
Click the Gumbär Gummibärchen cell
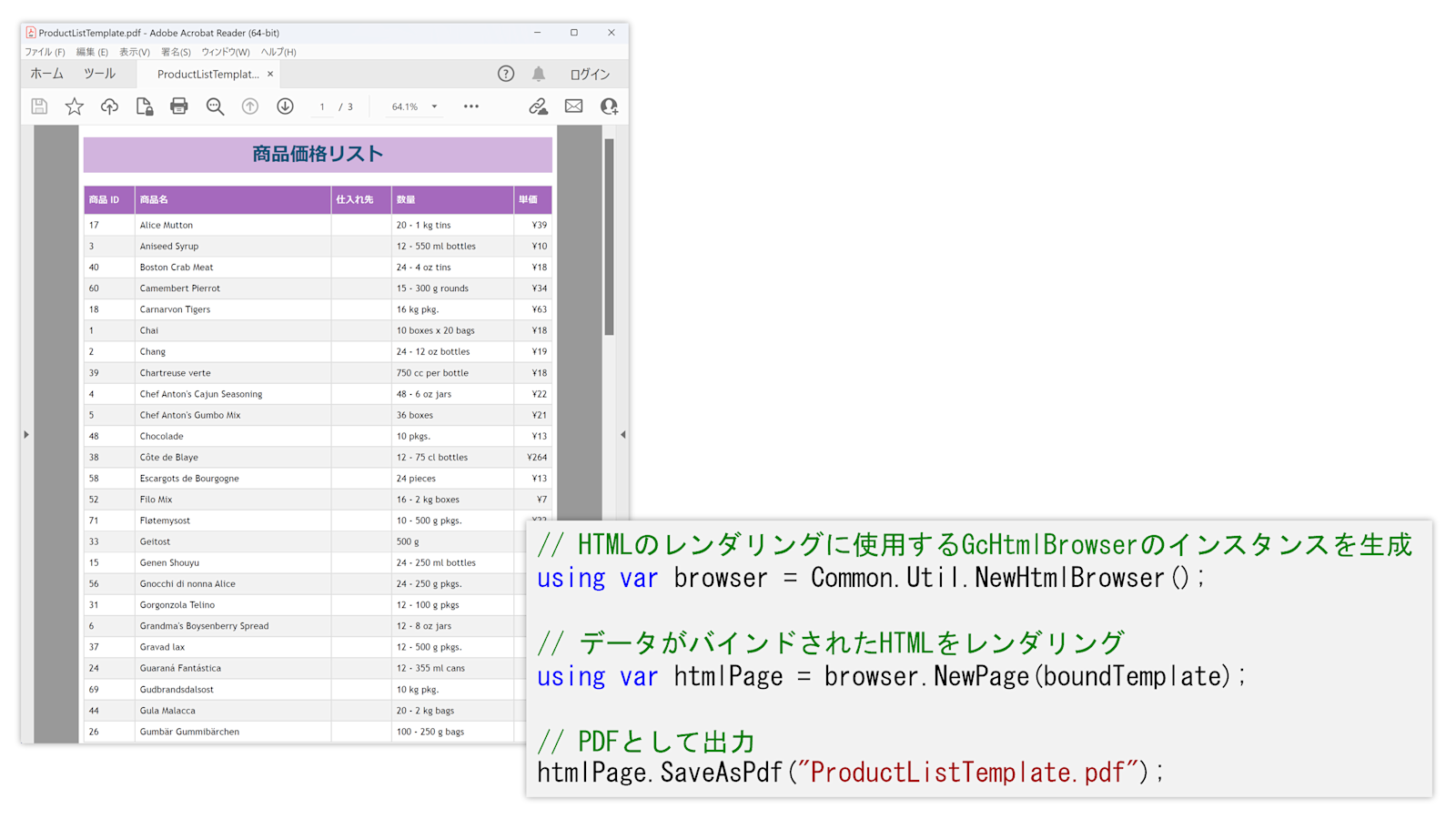(233, 732)
